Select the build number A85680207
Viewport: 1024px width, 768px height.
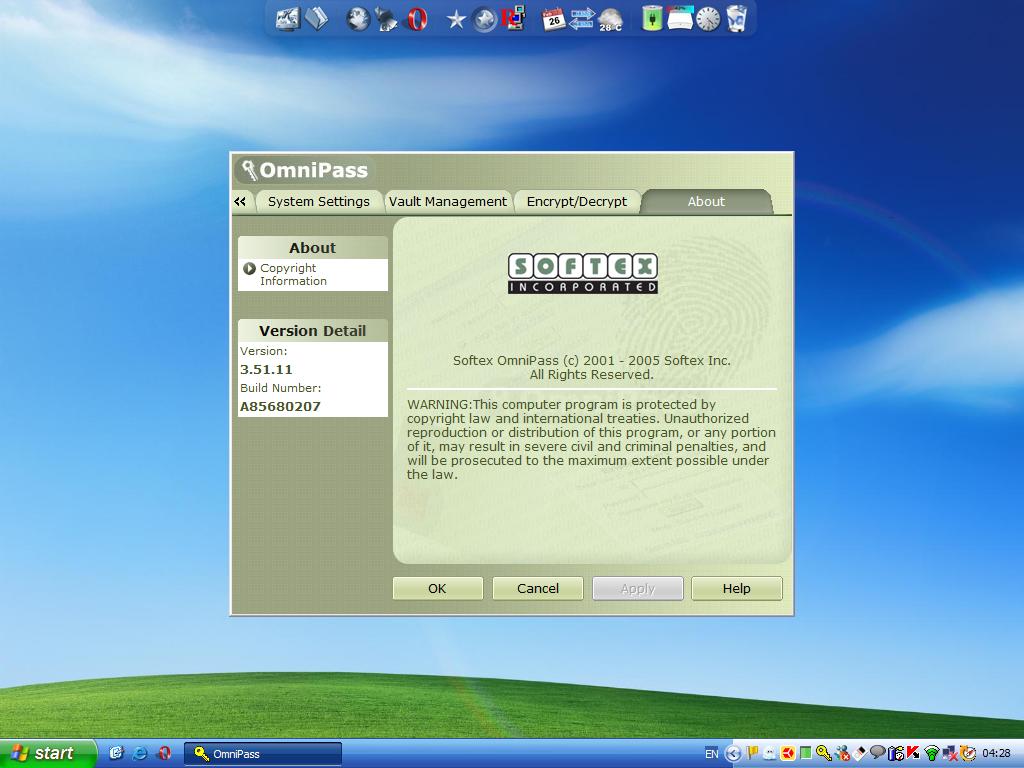click(280, 407)
